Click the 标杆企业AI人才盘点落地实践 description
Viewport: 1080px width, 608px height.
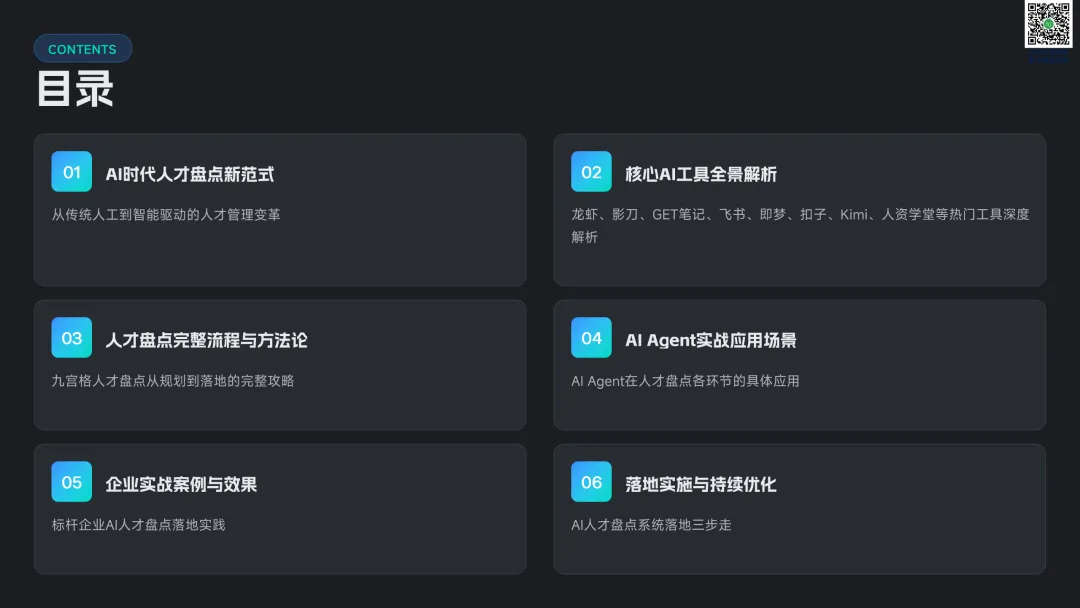(x=138, y=524)
